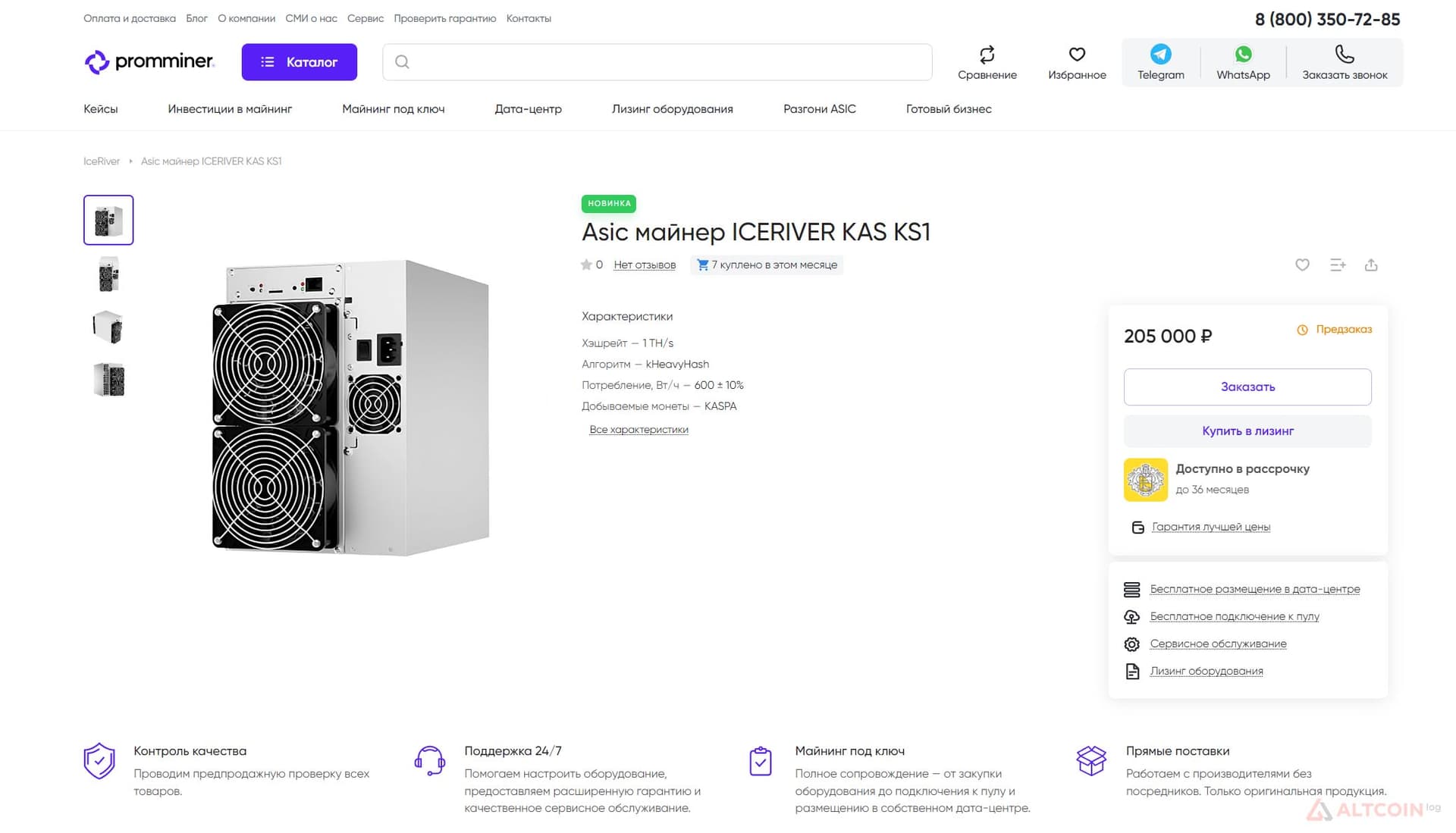The image size is (1456, 833).
Task: Open Бесплатное подключение к пулу link
Action: (x=1235, y=616)
